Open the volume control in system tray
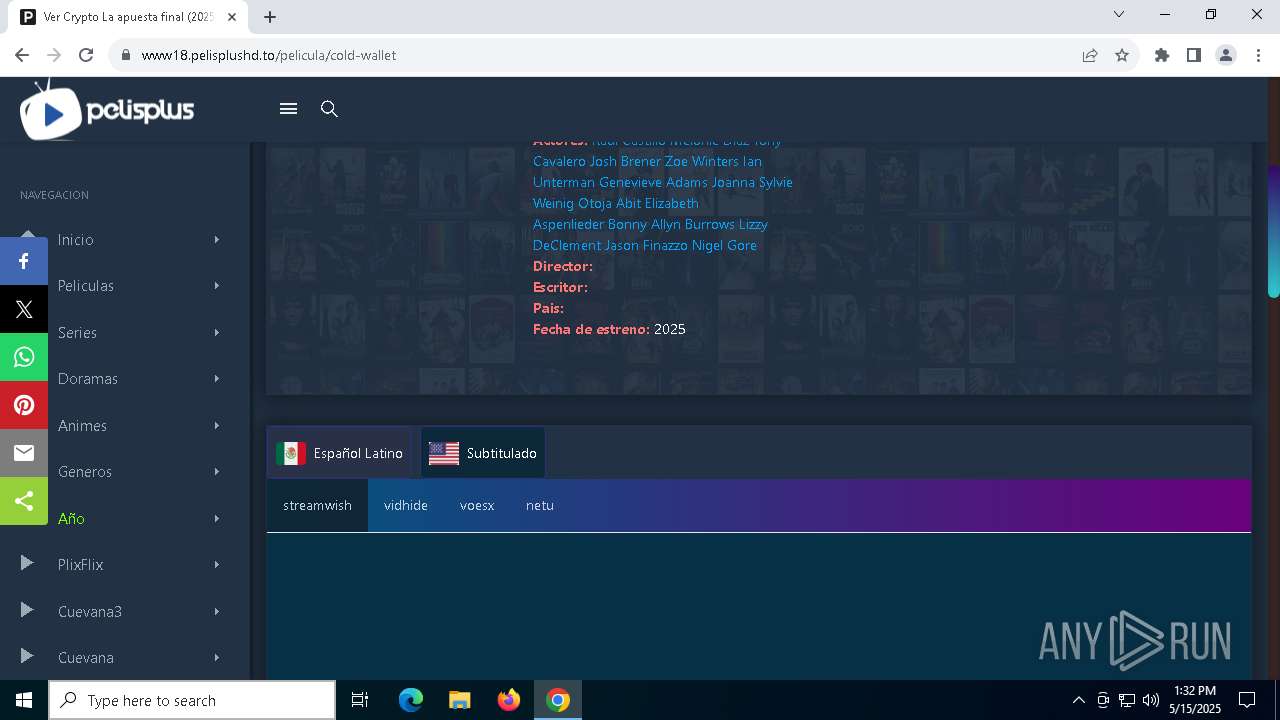The height and width of the screenshot is (720, 1280). click(1150, 700)
